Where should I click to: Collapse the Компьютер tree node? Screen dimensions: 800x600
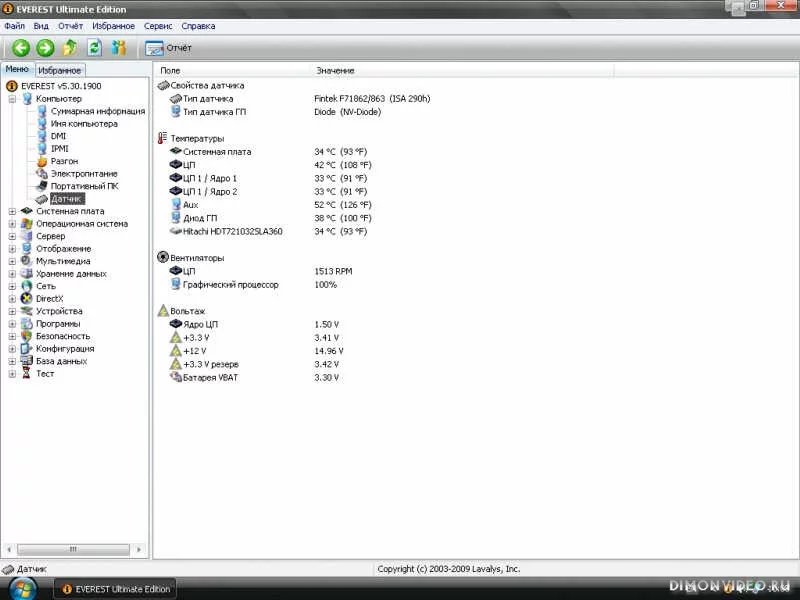pos(12,99)
